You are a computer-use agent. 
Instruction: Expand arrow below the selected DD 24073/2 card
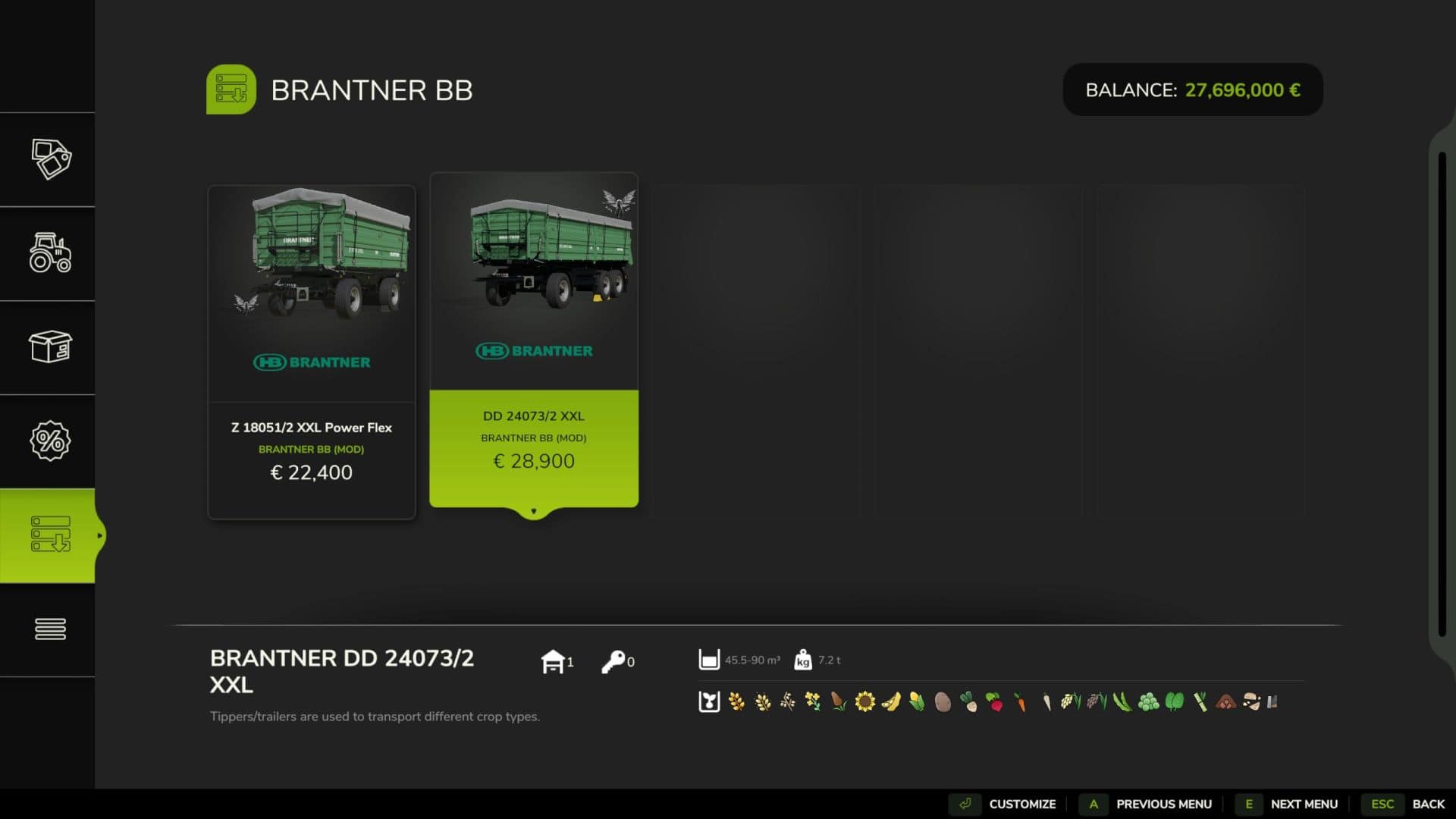pyautogui.click(x=533, y=512)
